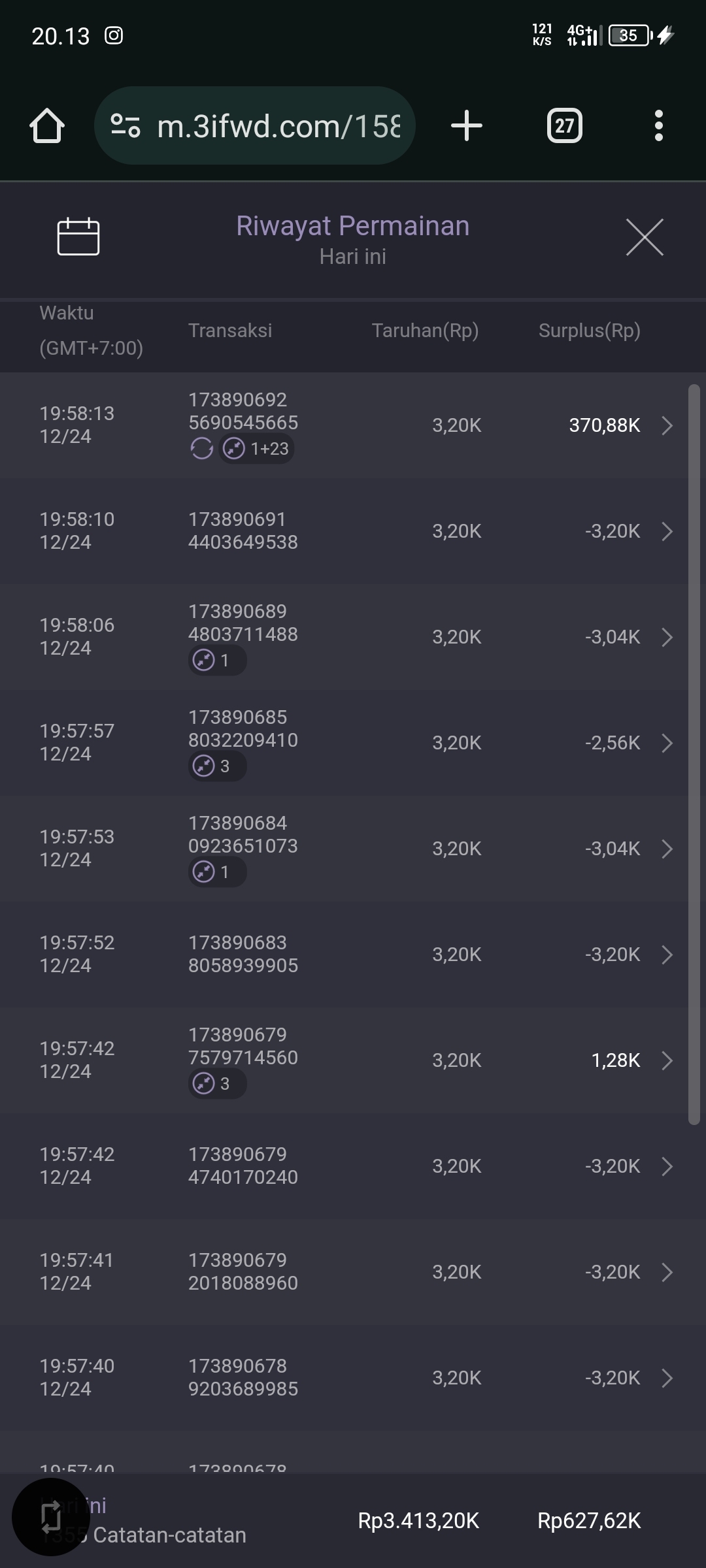Close the Riwayat Permainan panel
Screen dimensions: 706x1568
645,237
